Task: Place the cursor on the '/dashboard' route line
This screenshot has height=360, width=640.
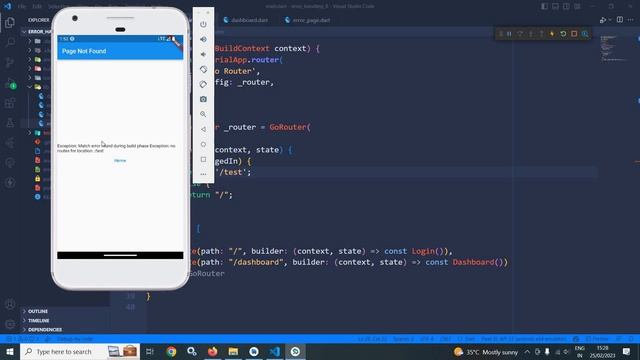Action: click(349, 262)
